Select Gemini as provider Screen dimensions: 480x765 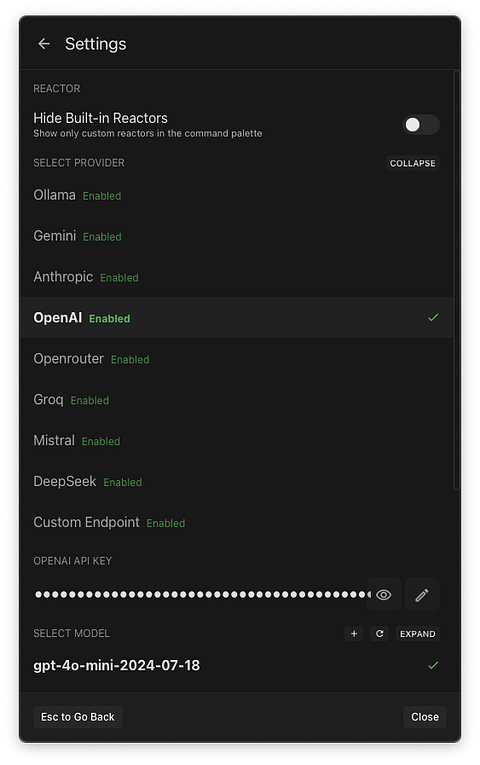pyautogui.click(x=237, y=236)
